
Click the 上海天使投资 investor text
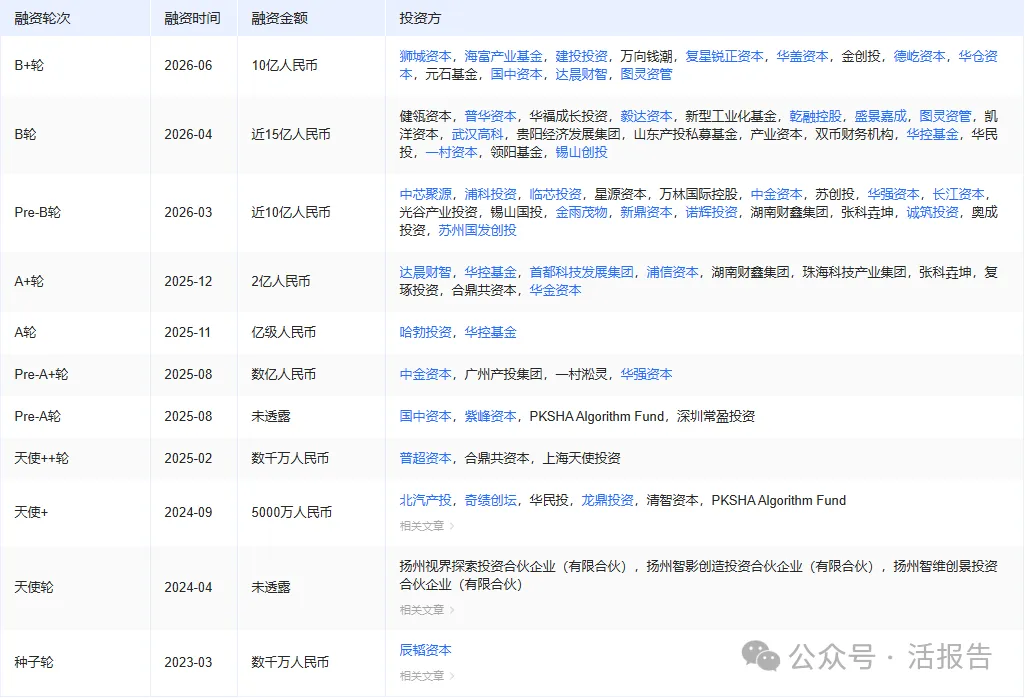581,458
